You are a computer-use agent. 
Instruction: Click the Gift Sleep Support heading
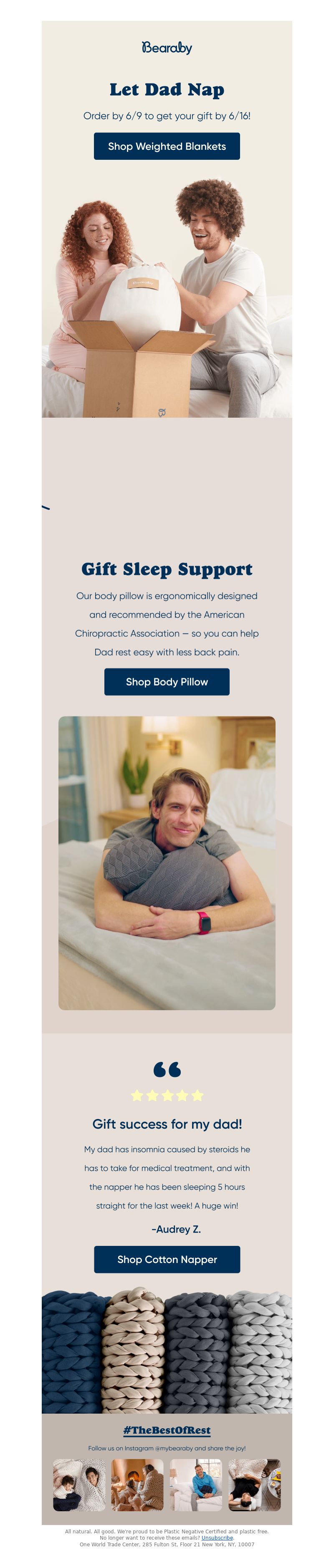click(x=167, y=569)
